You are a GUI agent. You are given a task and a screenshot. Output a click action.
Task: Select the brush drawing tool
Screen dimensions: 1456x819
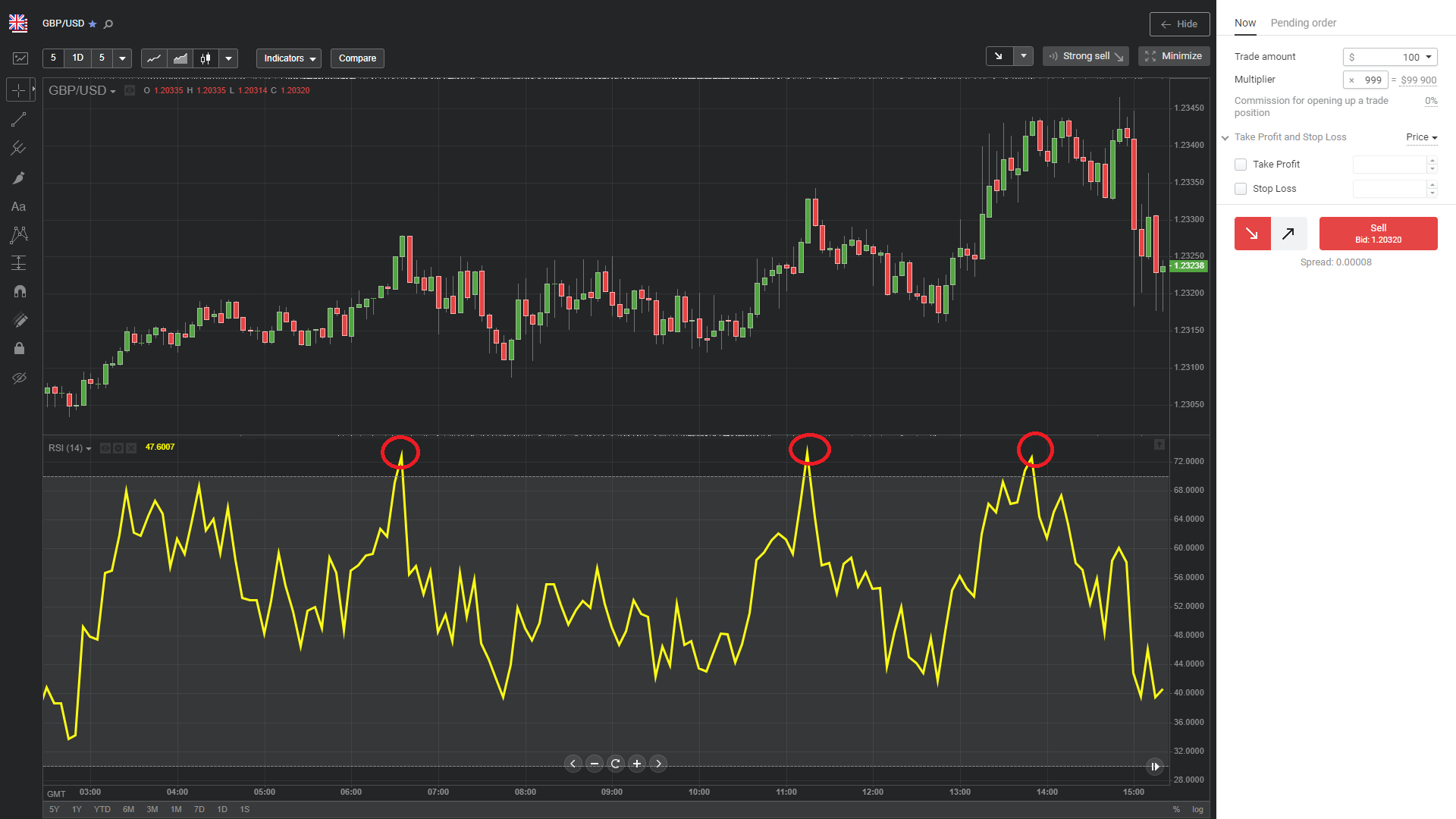pos(19,177)
